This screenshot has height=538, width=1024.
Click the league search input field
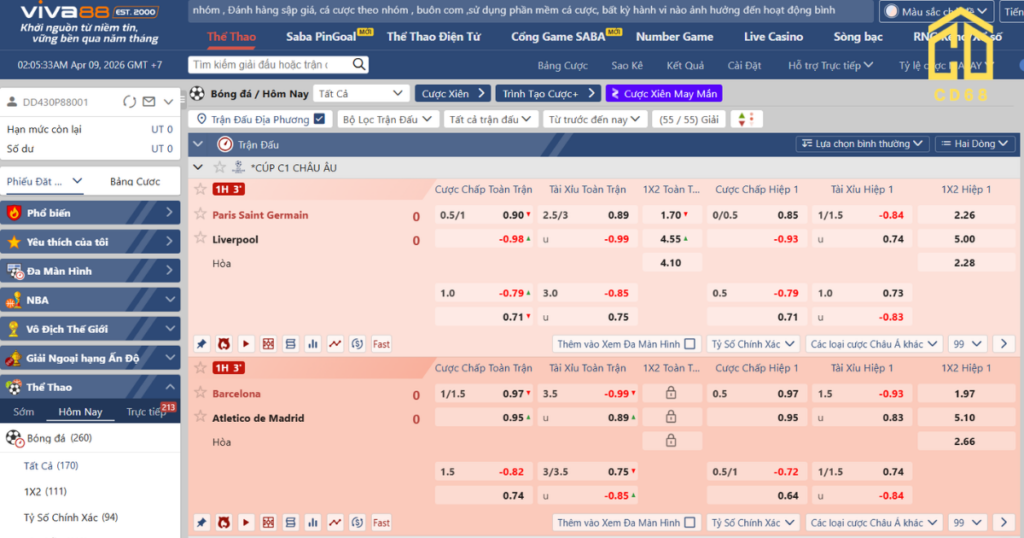pyautogui.click(x=270, y=64)
